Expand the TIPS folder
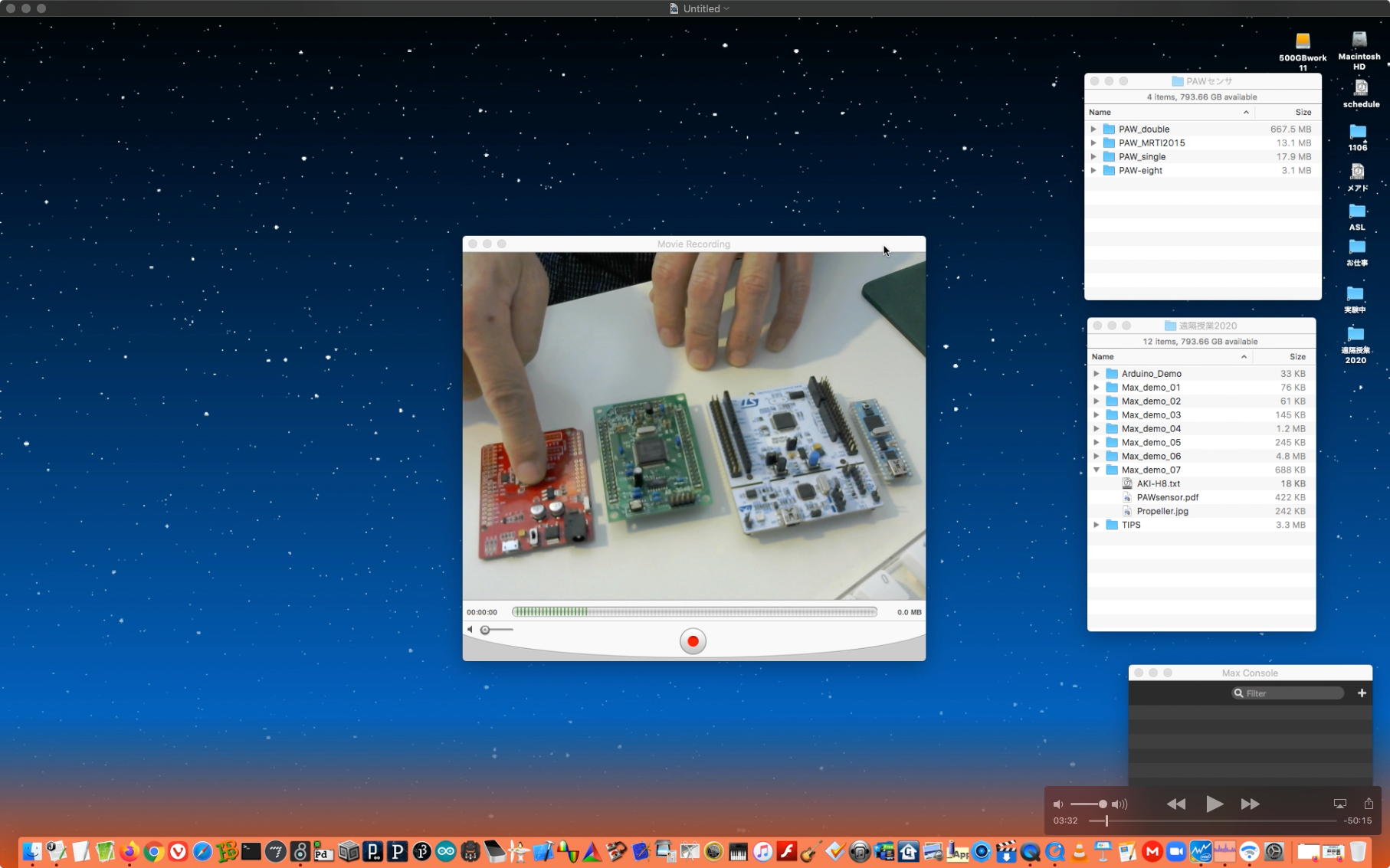This screenshot has width=1390, height=868. pyautogui.click(x=1097, y=526)
